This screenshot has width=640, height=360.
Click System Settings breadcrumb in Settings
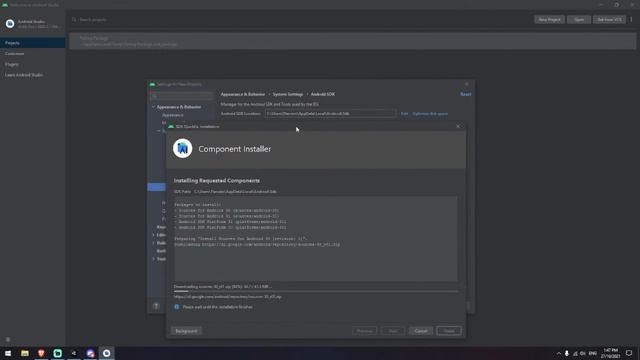(x=288, y=94)
